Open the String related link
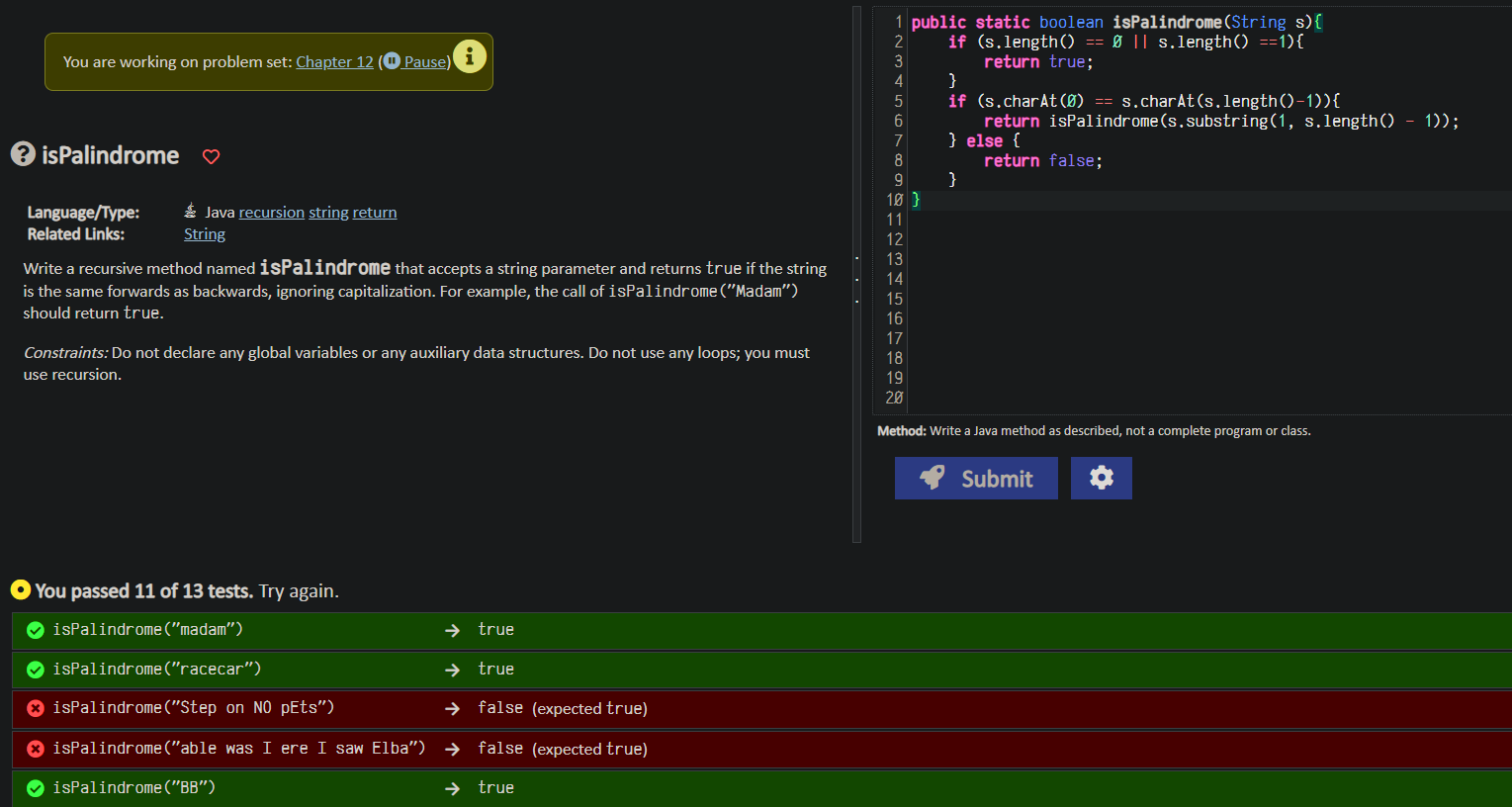This screenshot has height=807, width=1512. click(204, 233)
